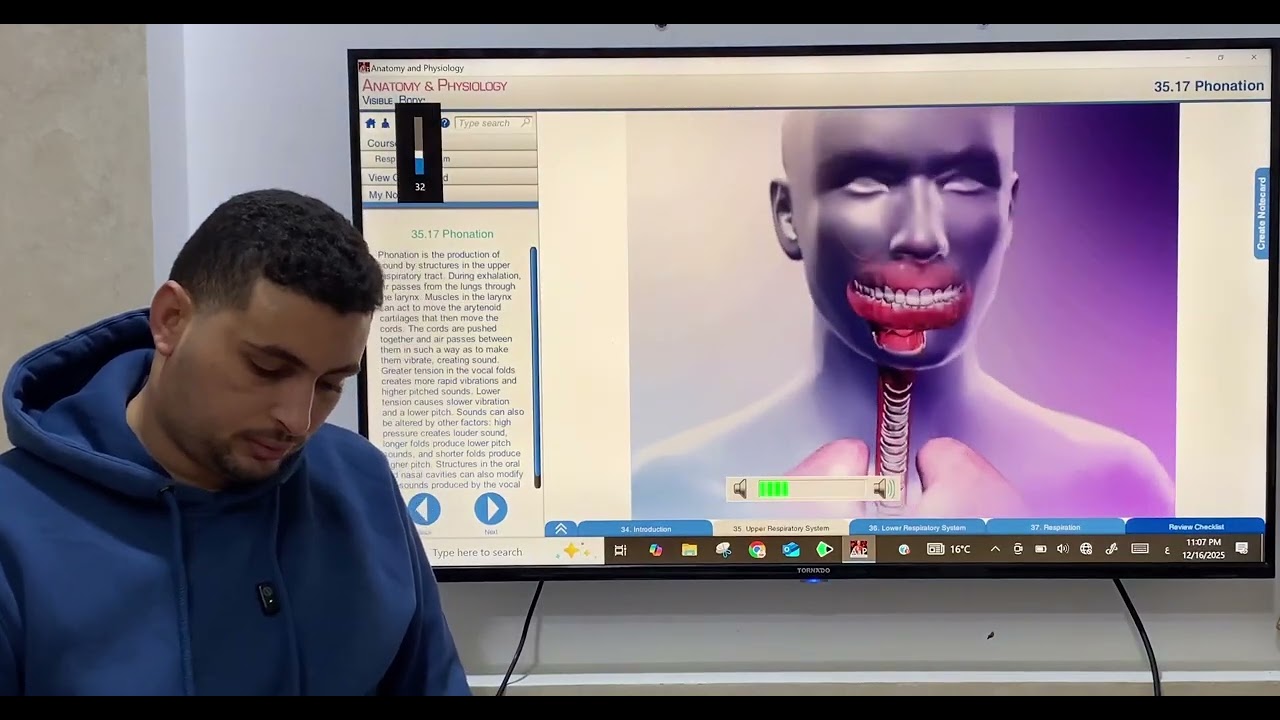Screen dimensions: 1280x720
Task: Click the phonation head animation viewport
Action: 902,310
